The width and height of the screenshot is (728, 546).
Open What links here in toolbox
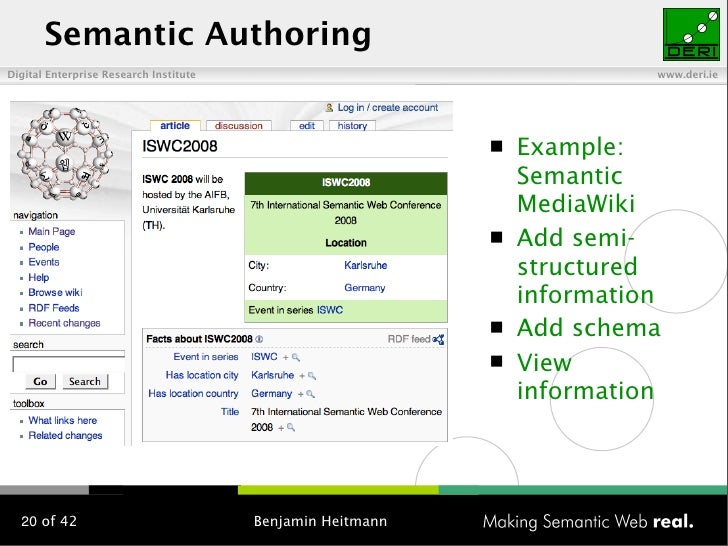[x=63, y=420]
